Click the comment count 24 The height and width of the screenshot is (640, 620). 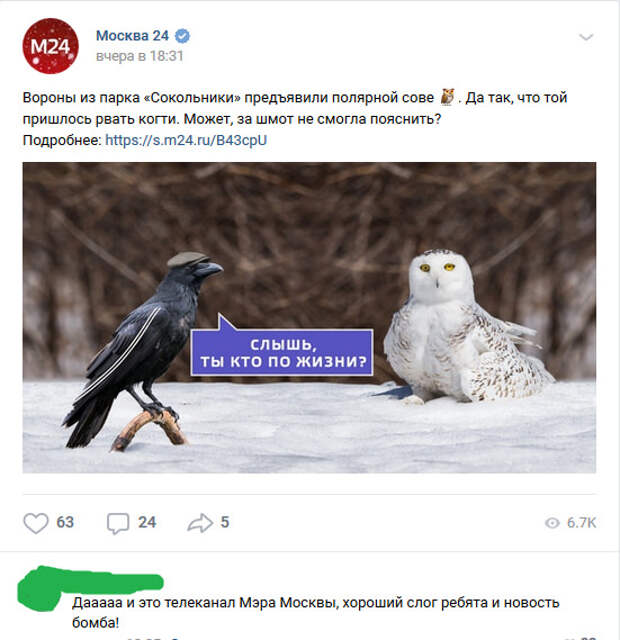147,522
